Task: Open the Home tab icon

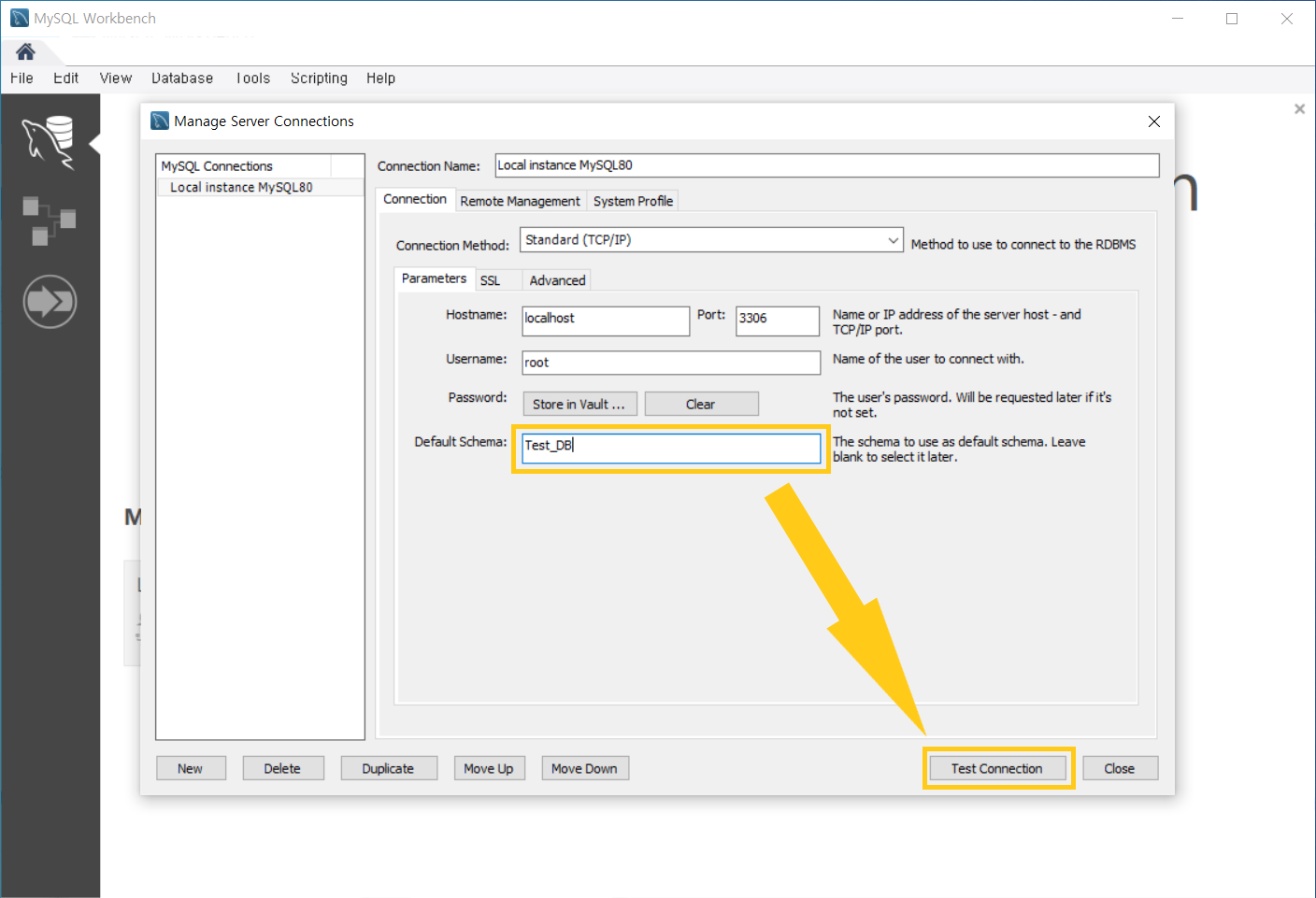Action: tap(25, 51)
